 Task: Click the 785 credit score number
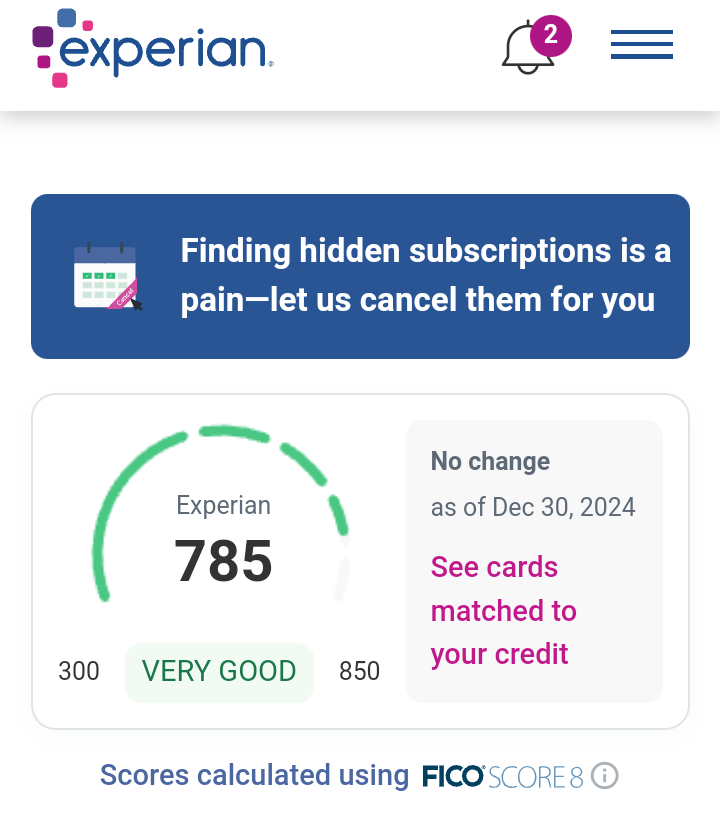[223, 561]
